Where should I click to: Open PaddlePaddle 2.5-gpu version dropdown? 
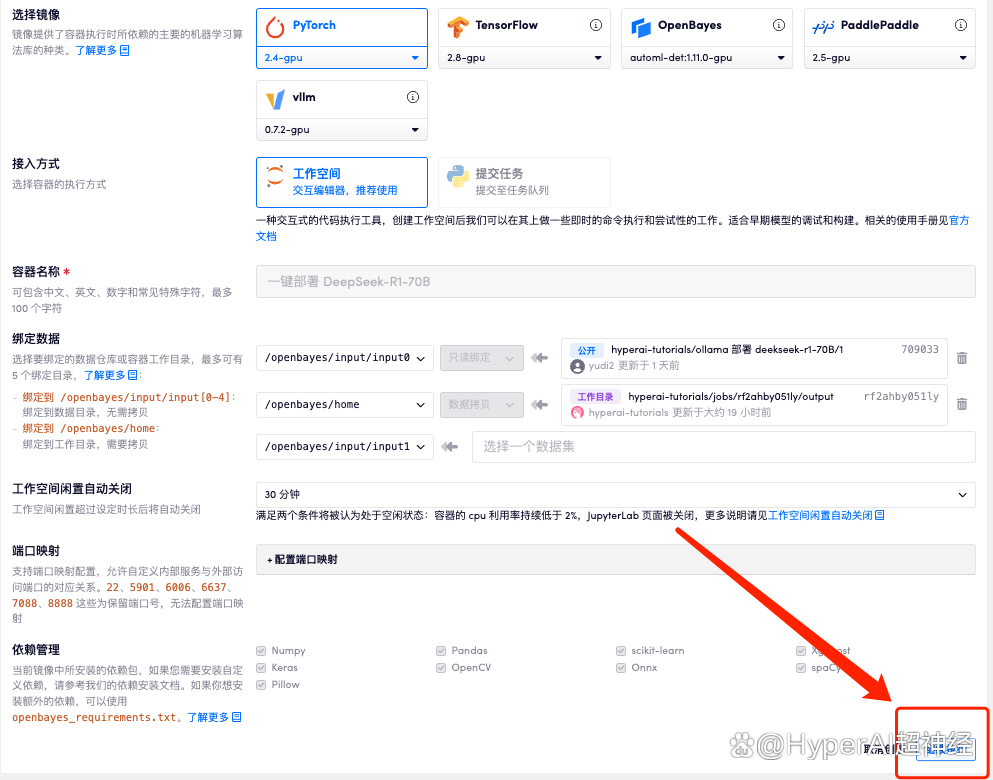(x=890, y=58)
